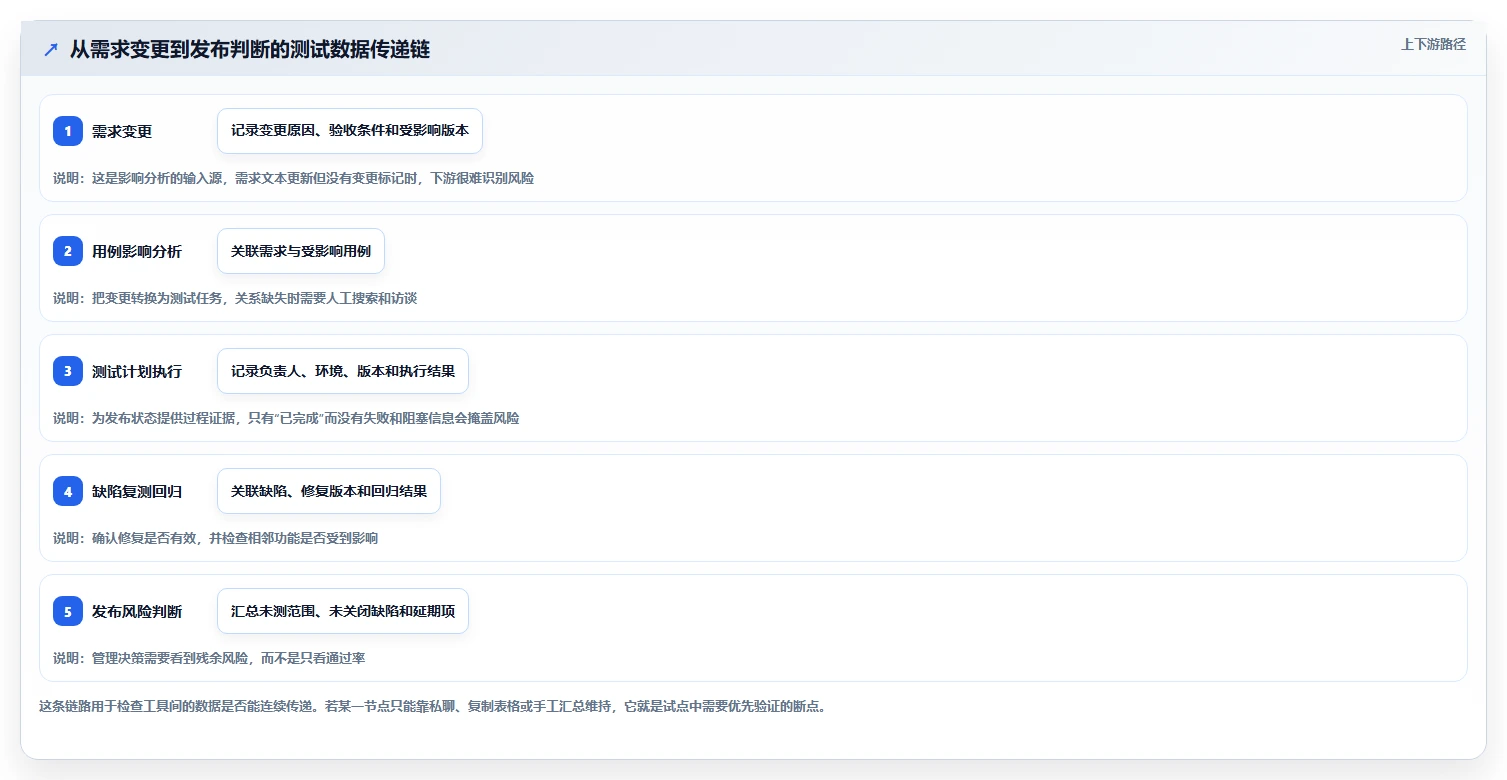Click the chip 汇总未测范围、未关闭缺陷和延期项

tap(343, 611)
